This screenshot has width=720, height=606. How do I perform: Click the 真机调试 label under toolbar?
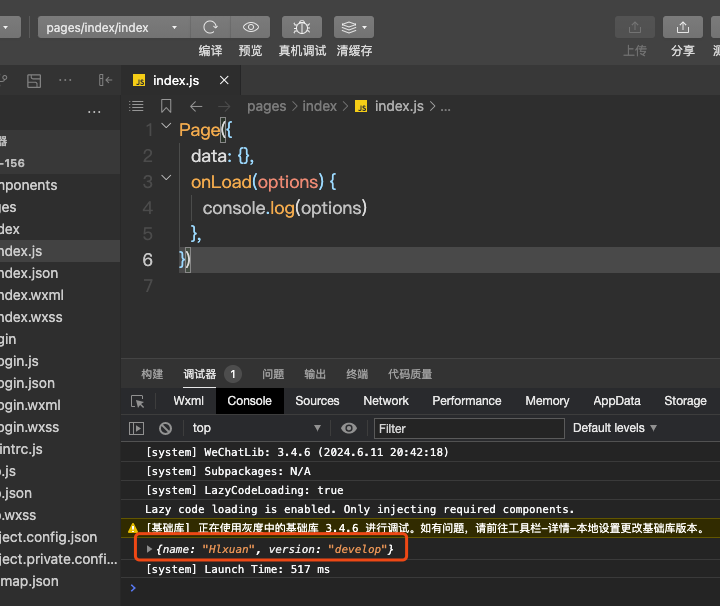click(x=302, y=50)
